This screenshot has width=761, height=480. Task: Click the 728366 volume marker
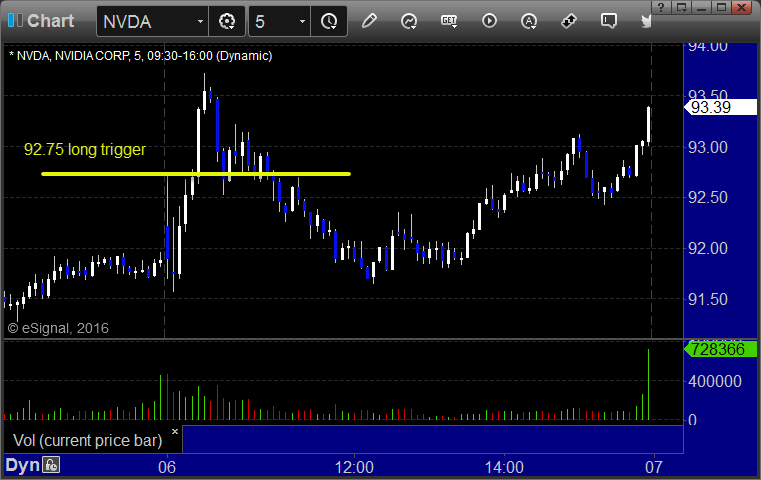pos(721,349)
